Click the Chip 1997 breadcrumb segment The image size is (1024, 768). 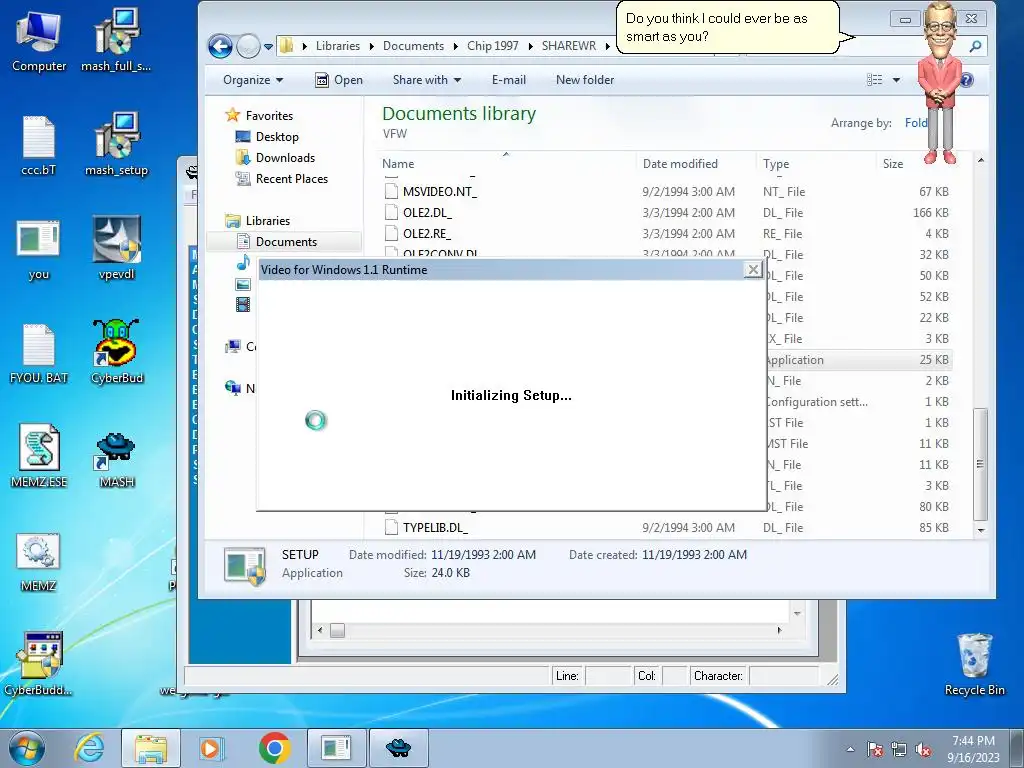pyautogui.click(x=492, y=46)
